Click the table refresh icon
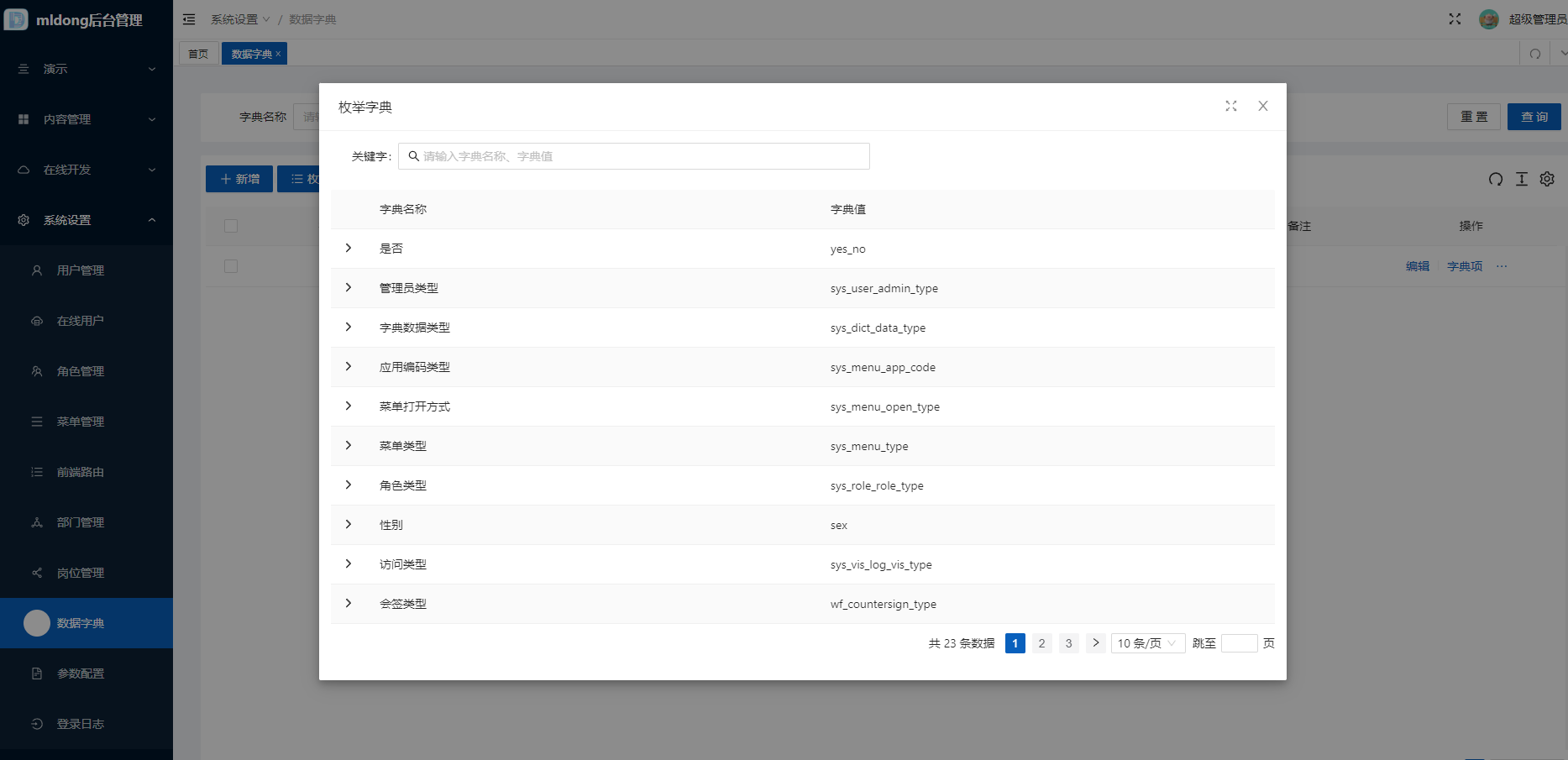Viewport: 1568px width, 760px height. (x=1495, y=179)
